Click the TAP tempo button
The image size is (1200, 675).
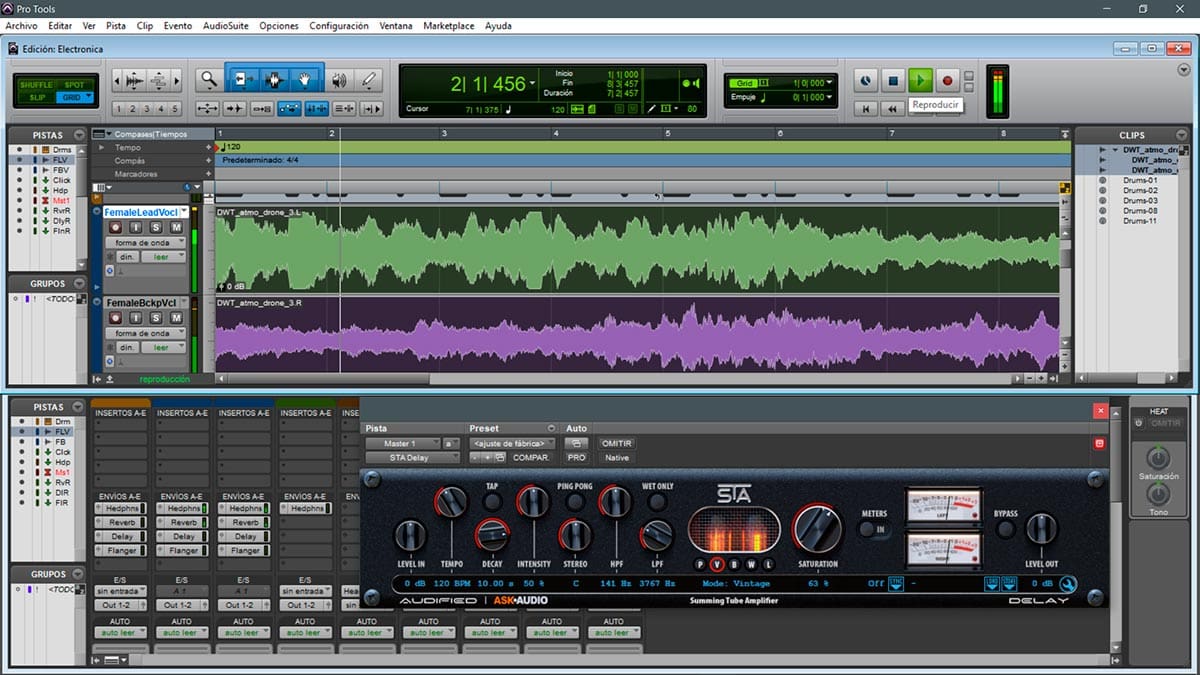tap(492, 501)
